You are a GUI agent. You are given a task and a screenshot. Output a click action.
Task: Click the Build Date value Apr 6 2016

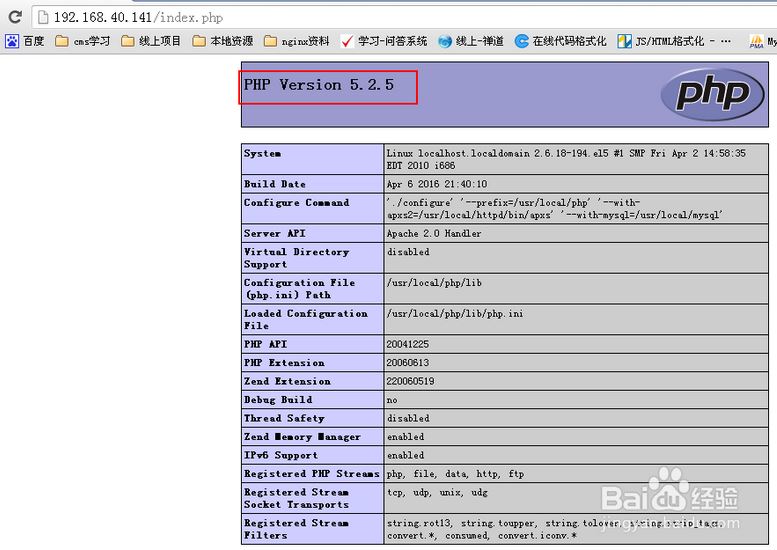point(437,184)
